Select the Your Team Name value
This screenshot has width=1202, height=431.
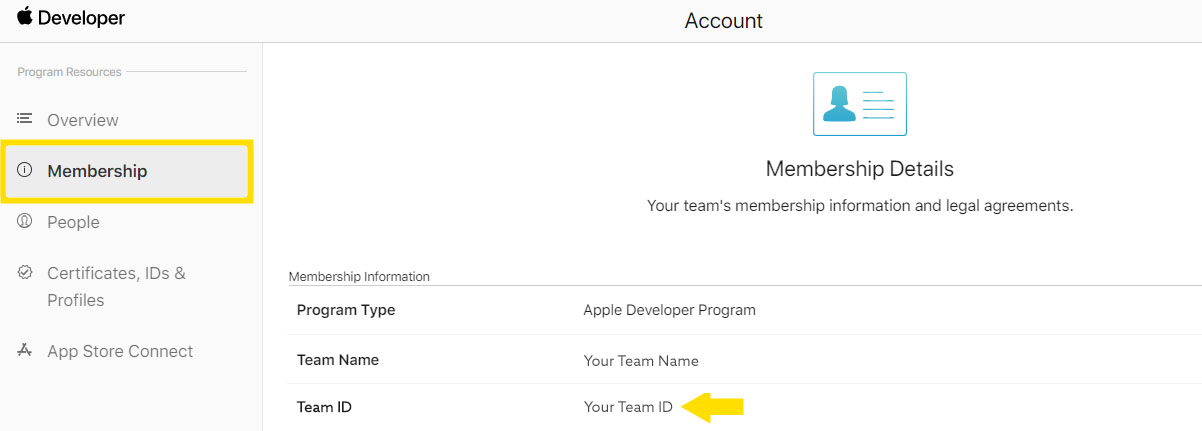(x=641, y=360)
